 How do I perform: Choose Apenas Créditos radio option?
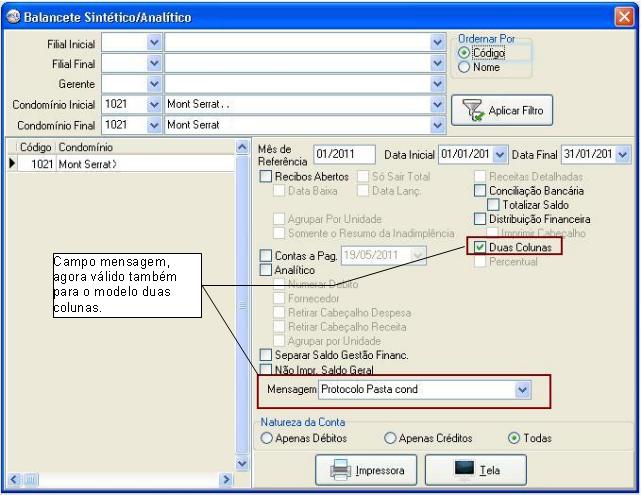tap(390, 438)
